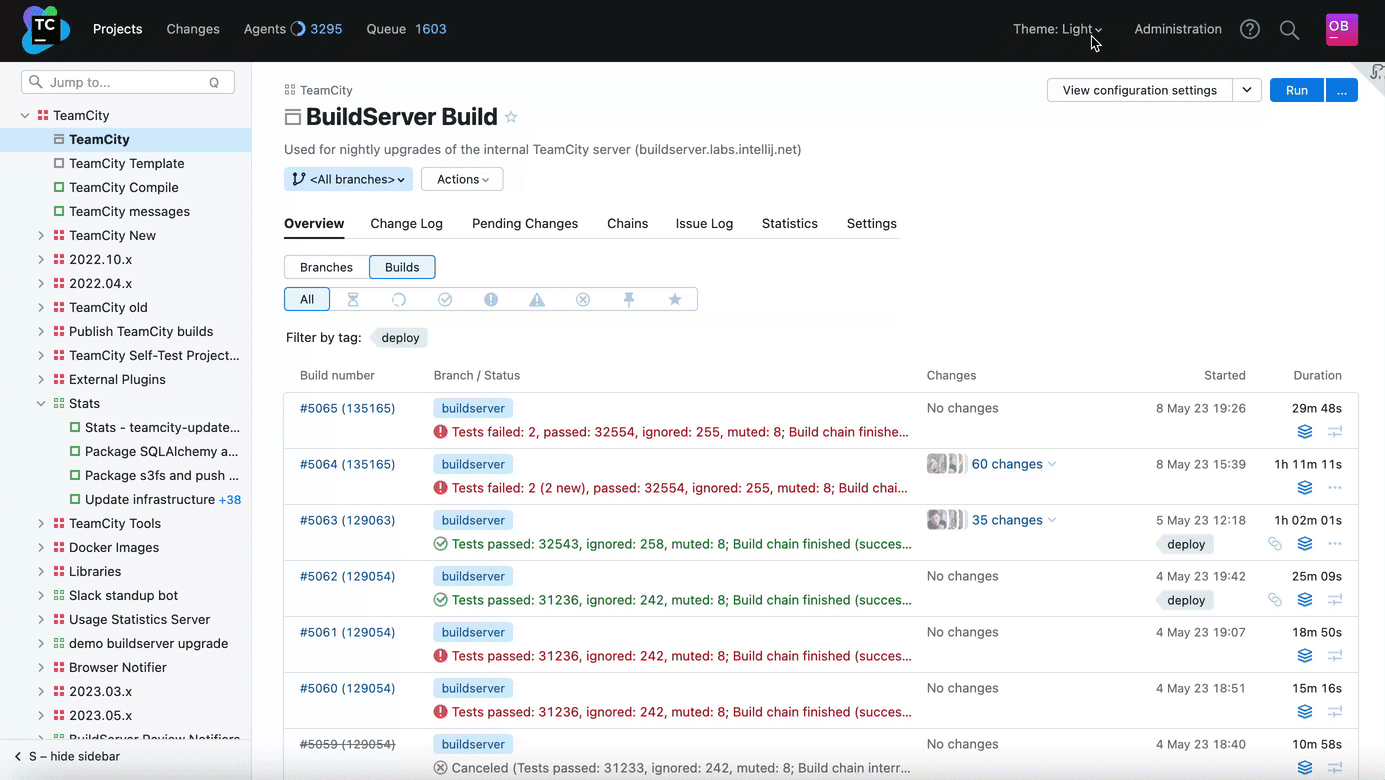Click the arrows icon on build #5060 row
The image size is (1385, 780).
[1335, 712]
